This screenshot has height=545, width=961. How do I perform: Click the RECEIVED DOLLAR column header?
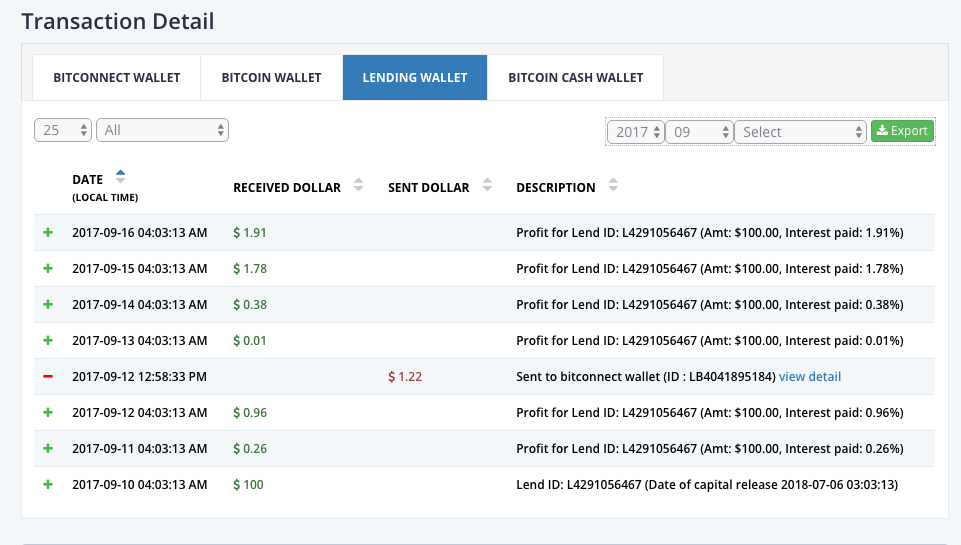click(287, 188)
